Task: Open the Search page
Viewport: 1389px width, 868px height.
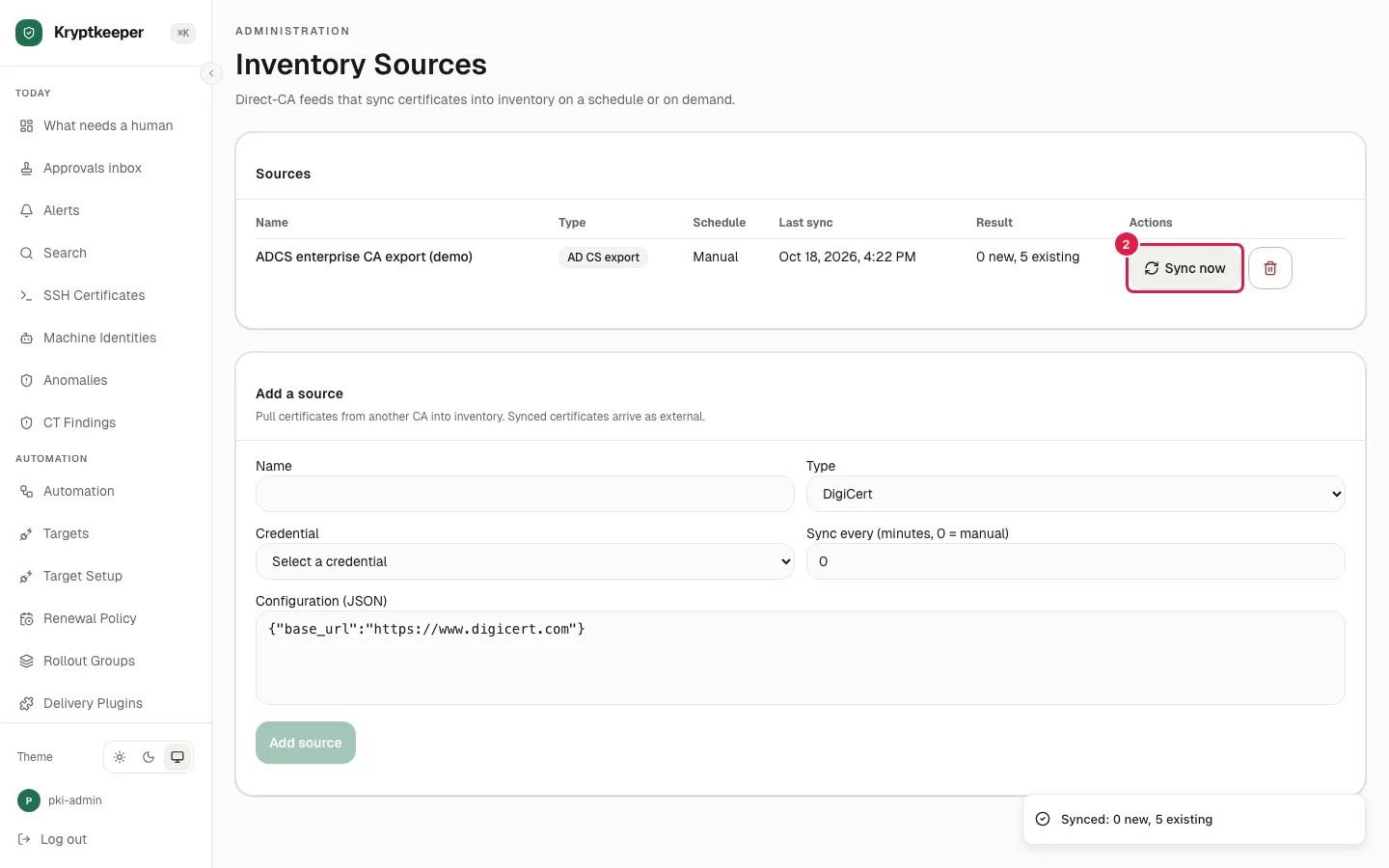Action: point(106,253)
